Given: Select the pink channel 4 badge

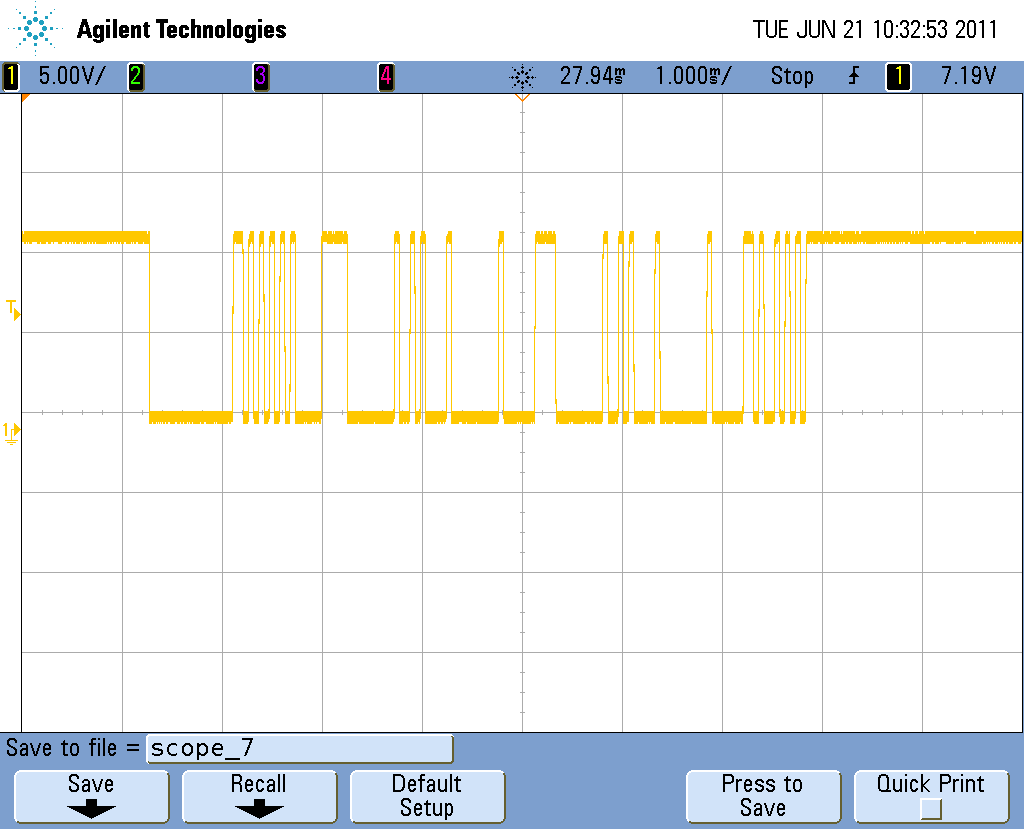Looking at the screenshot, I should (x=386, y=76).
